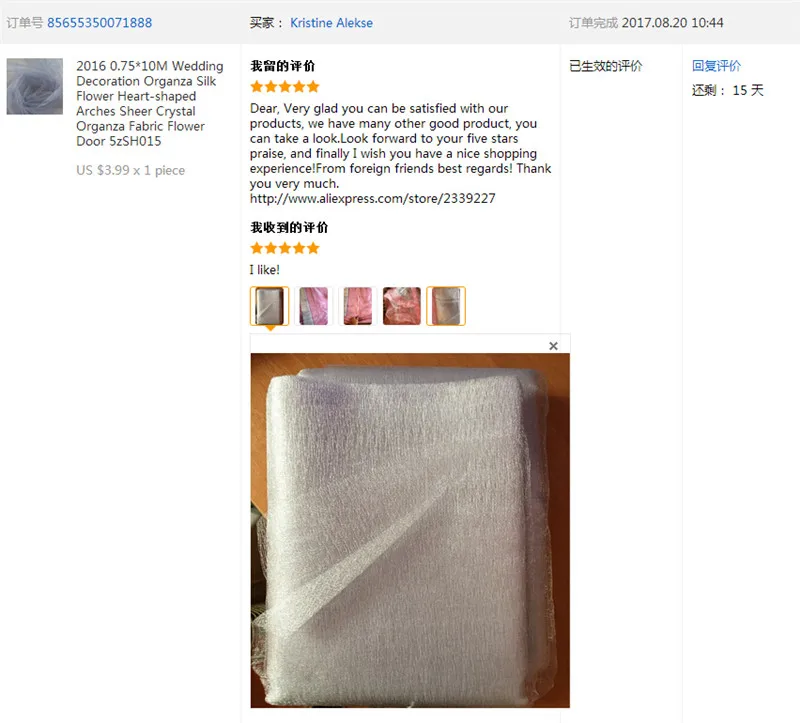Viewport: 800px width, 723px height.
Task: Click the US $3.99 x 1 piece price
Action: pyautogui.click(x=131, y=170)
